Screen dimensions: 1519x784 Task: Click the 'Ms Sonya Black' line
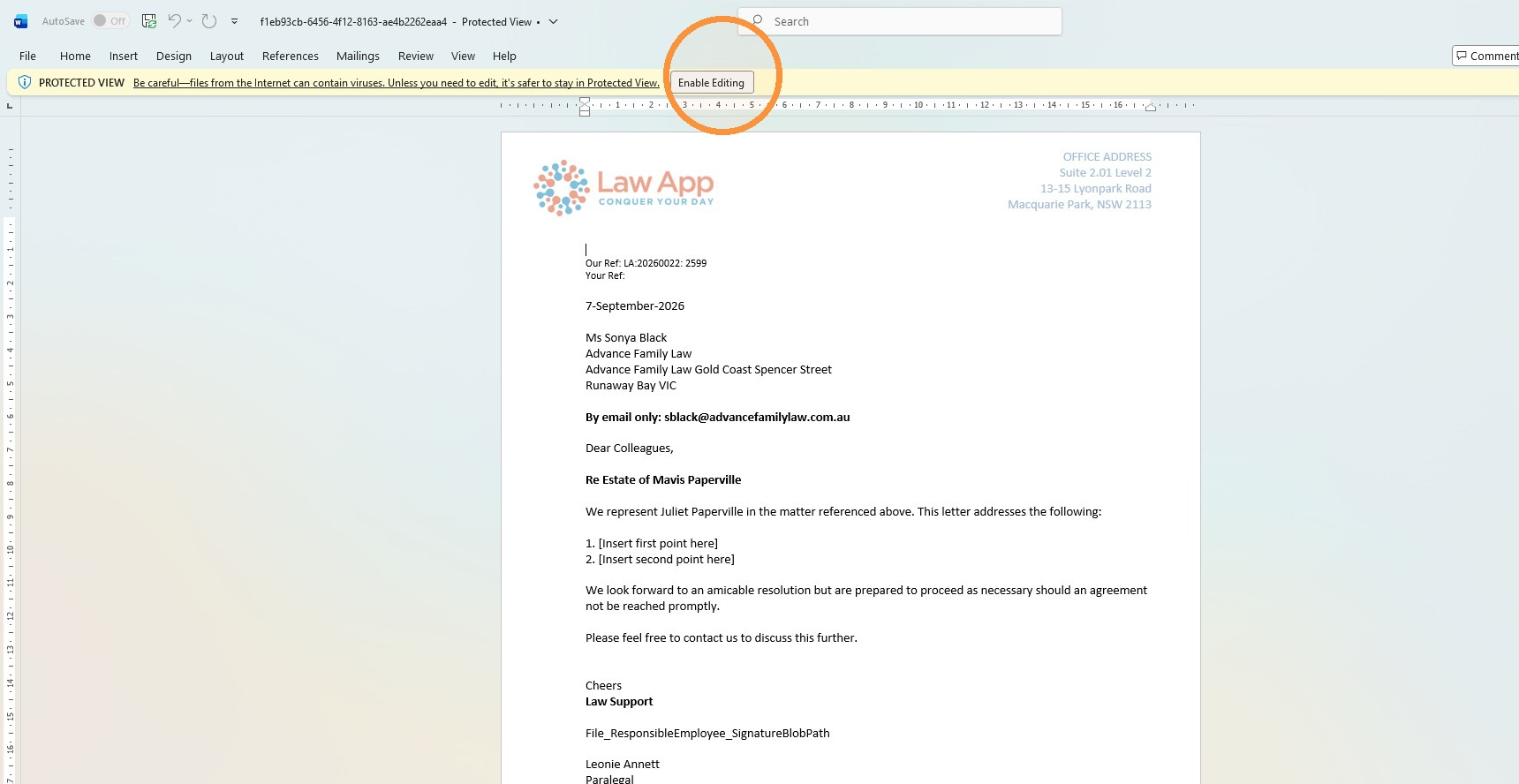626,338
